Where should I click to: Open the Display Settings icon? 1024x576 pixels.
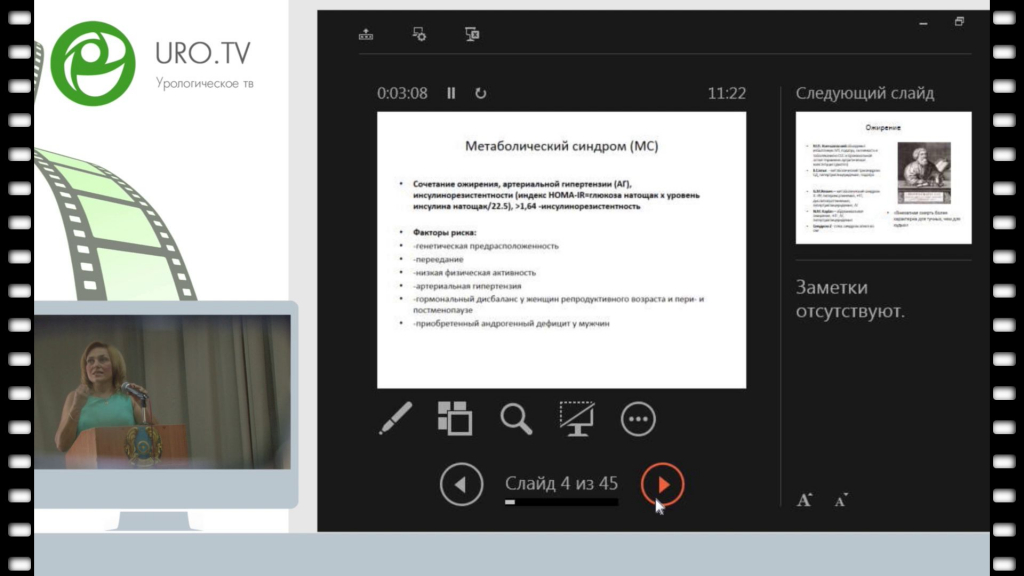(420, 34)
